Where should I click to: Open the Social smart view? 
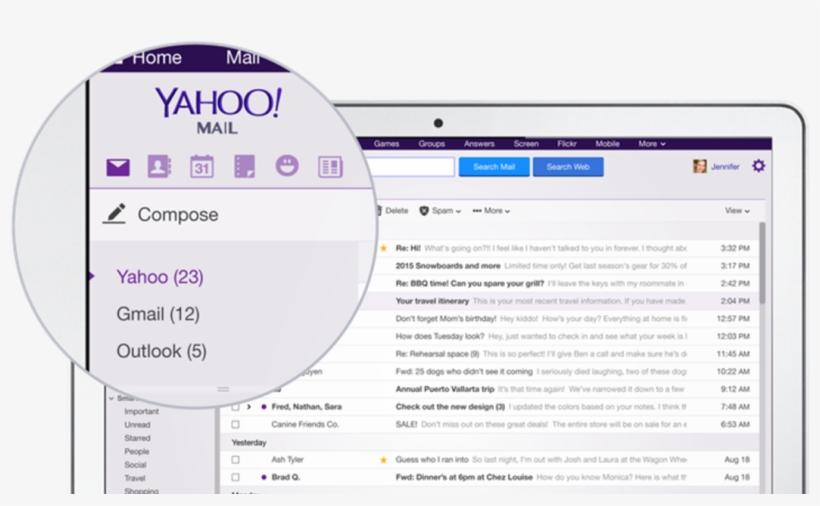pyautogui.click(x=135, y=465)
